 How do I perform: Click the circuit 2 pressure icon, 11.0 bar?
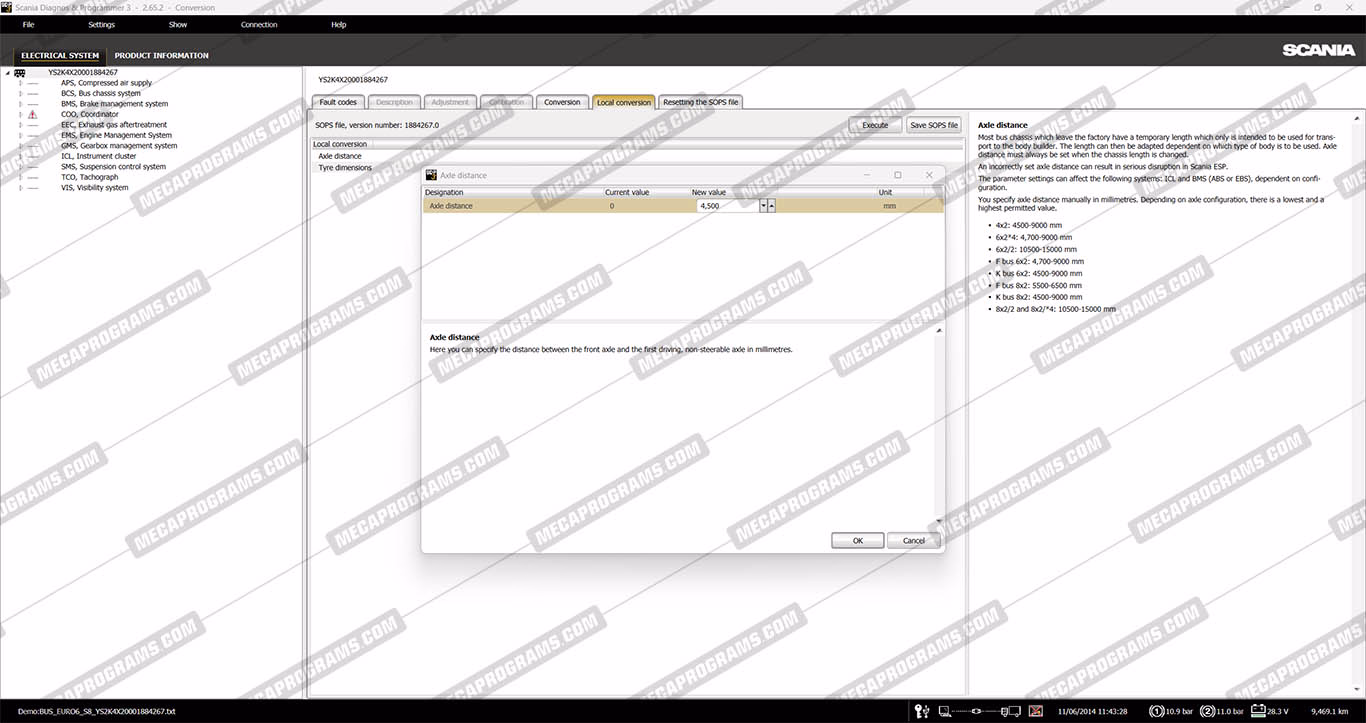[x=1209, y=711]
